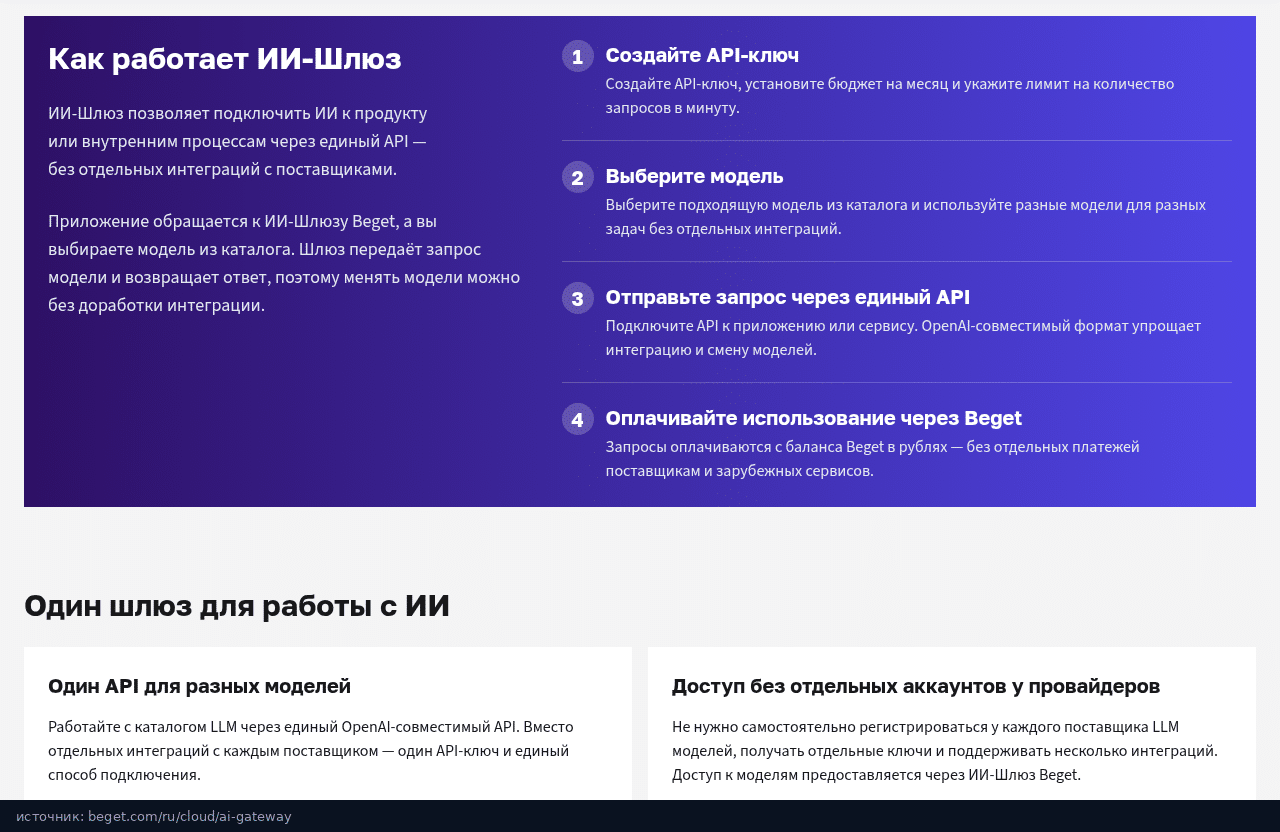Click the card title "Доступ без отдельных аккаунтов у провайдеров"
1280x832 pixels.
click(916, 686)
